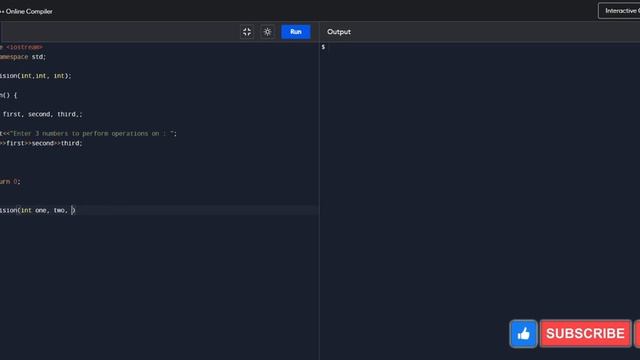Image resolution: width=640 pixels, height=360 pixels.
Task: Click the 'urn 0;' return line
Action: tap(10, 182)
